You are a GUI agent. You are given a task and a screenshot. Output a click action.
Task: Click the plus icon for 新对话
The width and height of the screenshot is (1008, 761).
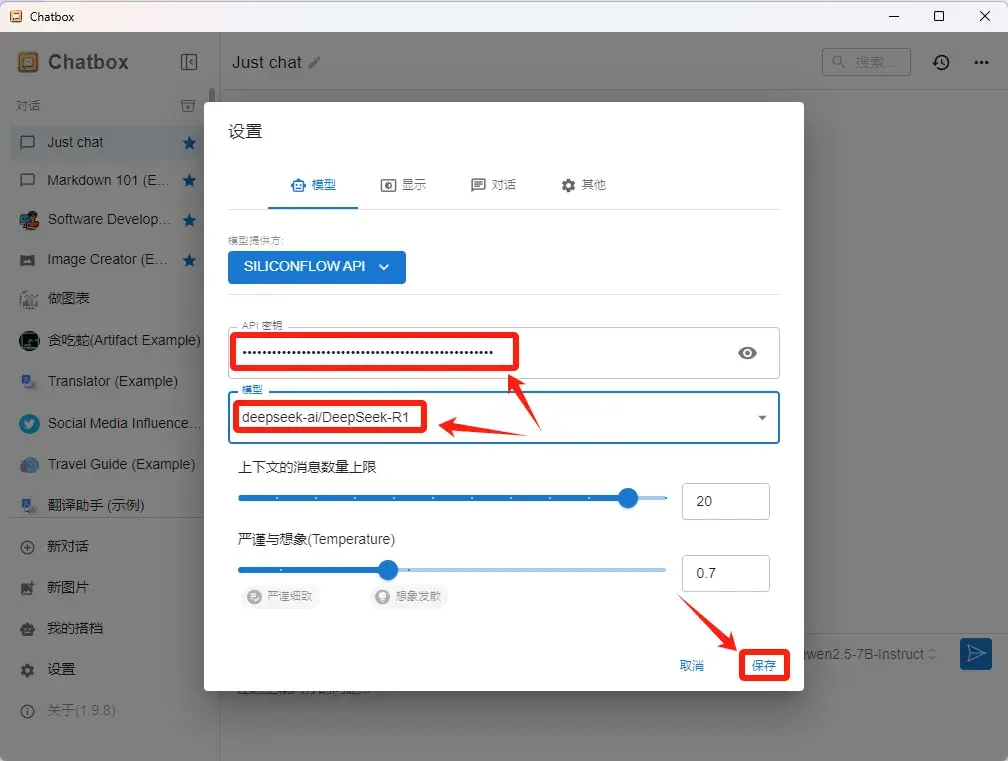[27, 547]
